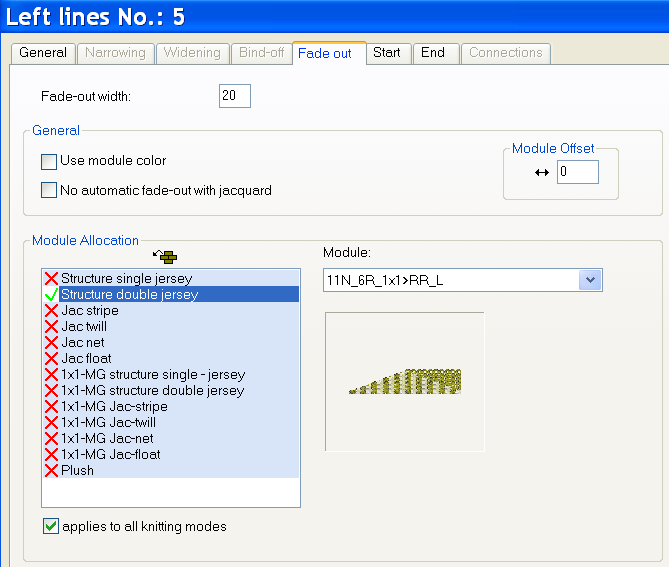
Task: Switch to the General tab
Action: pyautogui.click(x=43, y=53)
